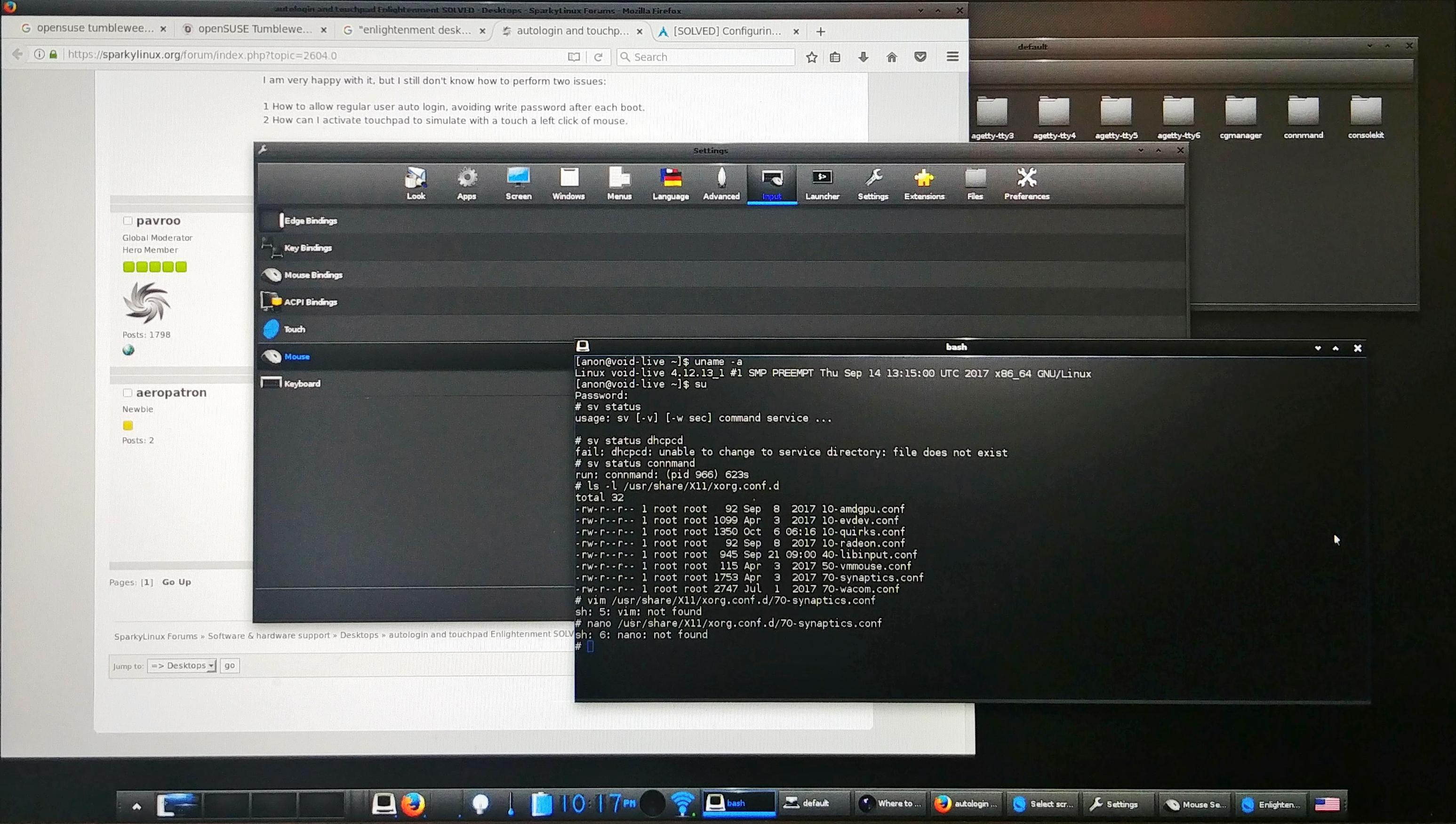Open the Language settings category
This screenshot has width=1456, height=824.
click(671, 184)
